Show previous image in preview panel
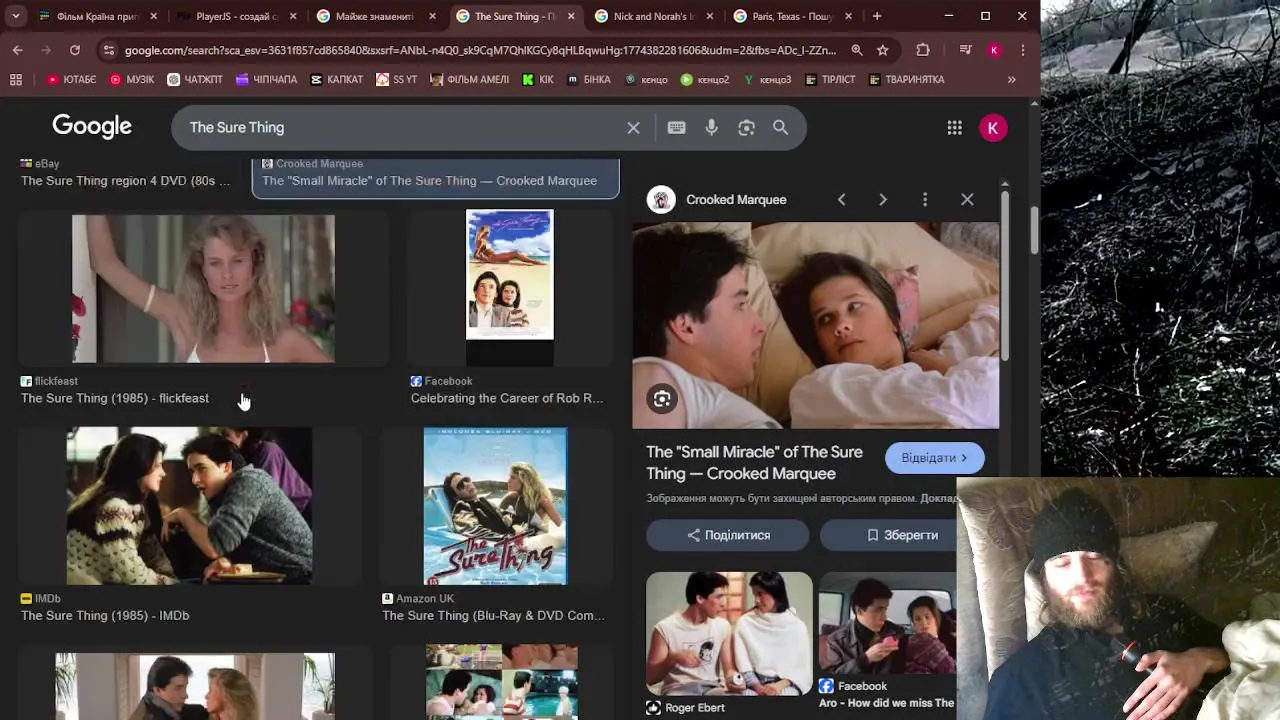Viewport: 1280px width, 720px height. 842,200
